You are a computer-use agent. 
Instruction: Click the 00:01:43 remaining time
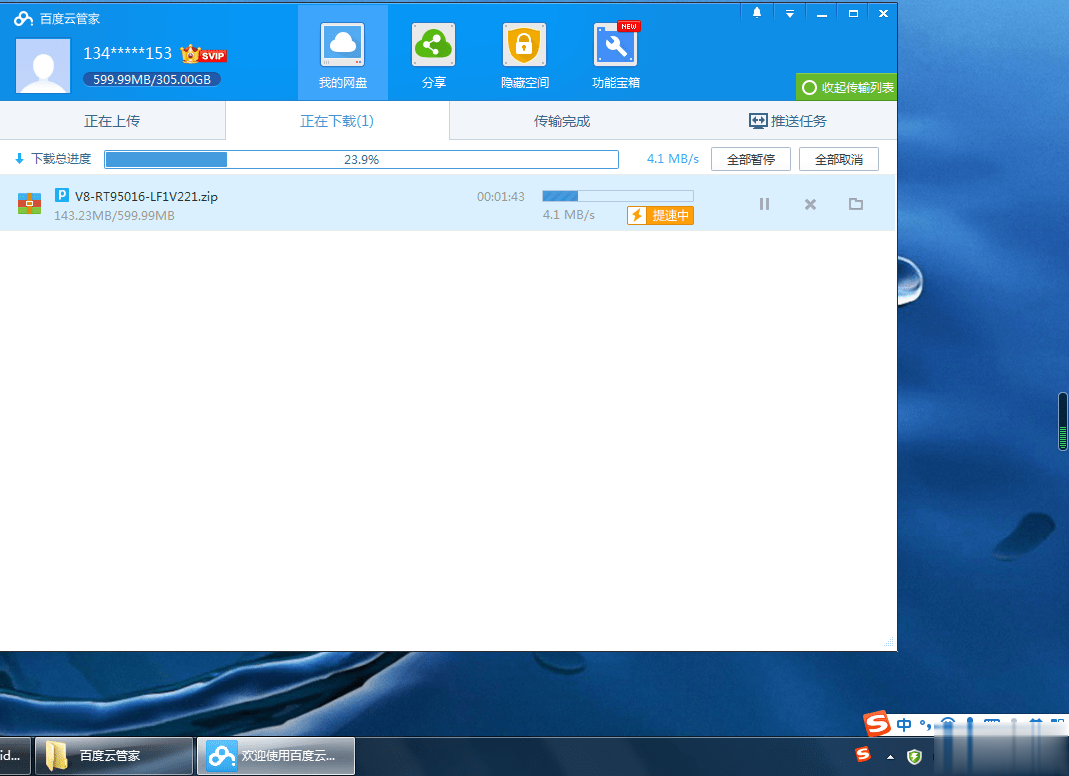[x=500, y=196]
